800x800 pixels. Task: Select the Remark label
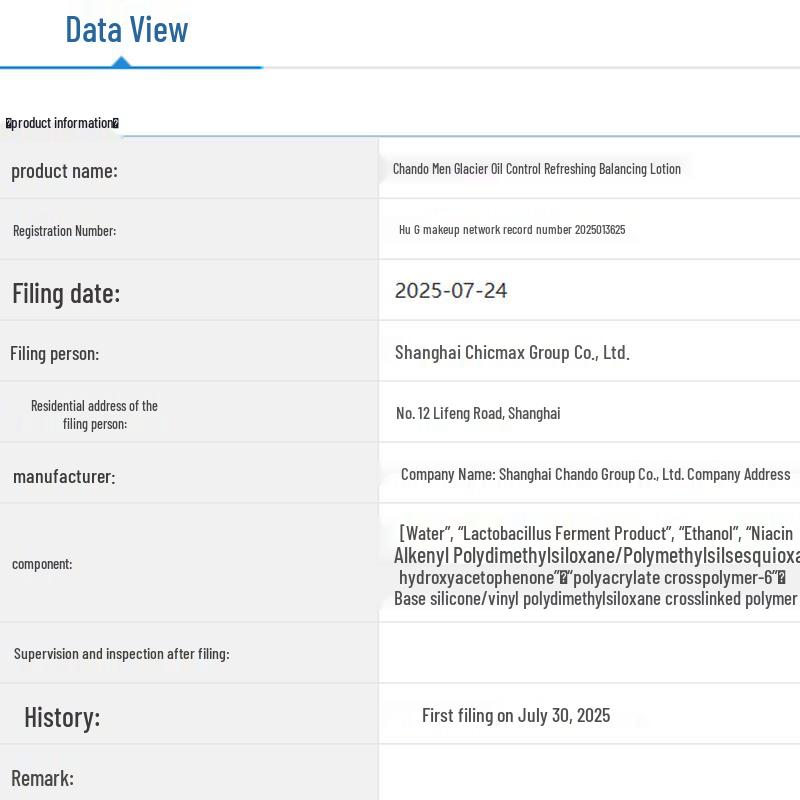(42, 778)
